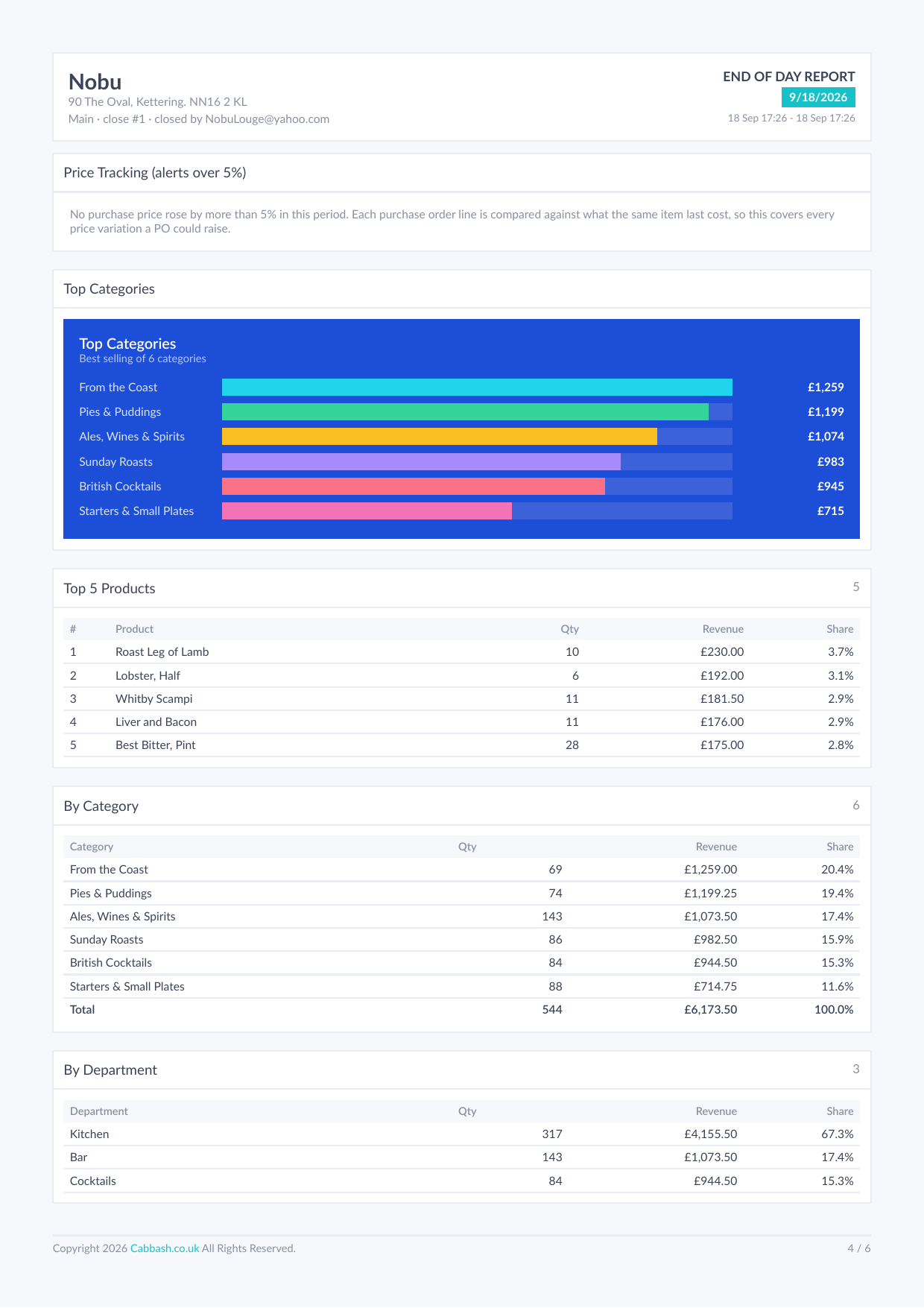
Task: Select the £4,155.50 Kitchen revenue
Action: pyautogui.click(x=711, y=1134)
